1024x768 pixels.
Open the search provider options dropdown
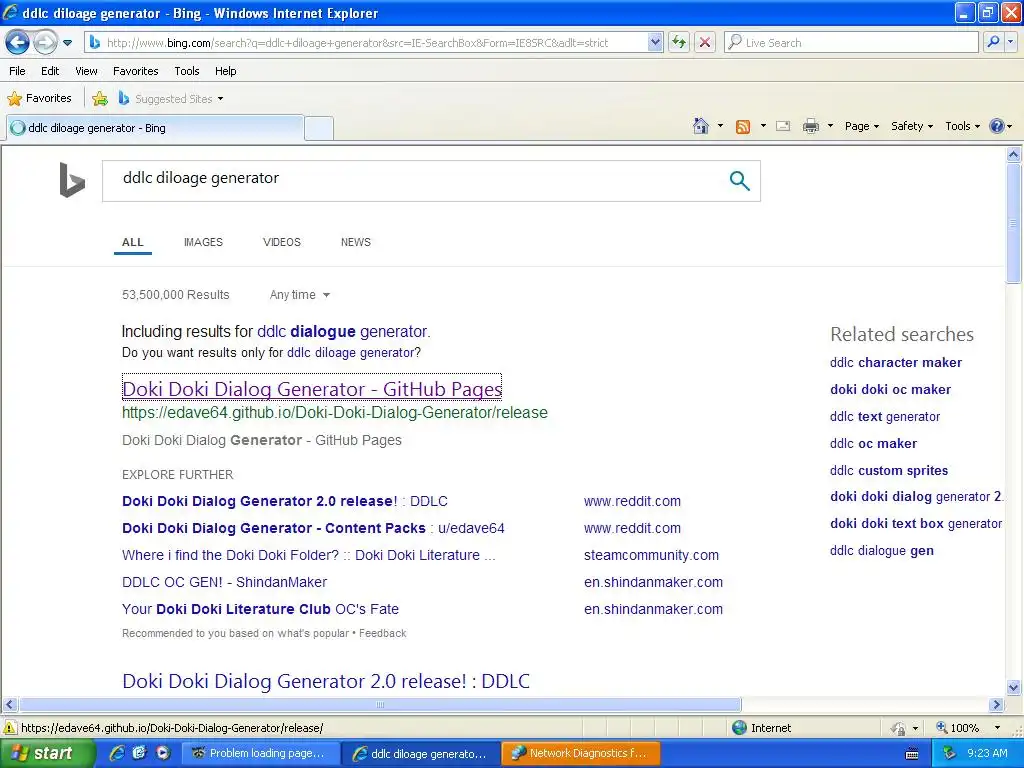(1011, 43)
